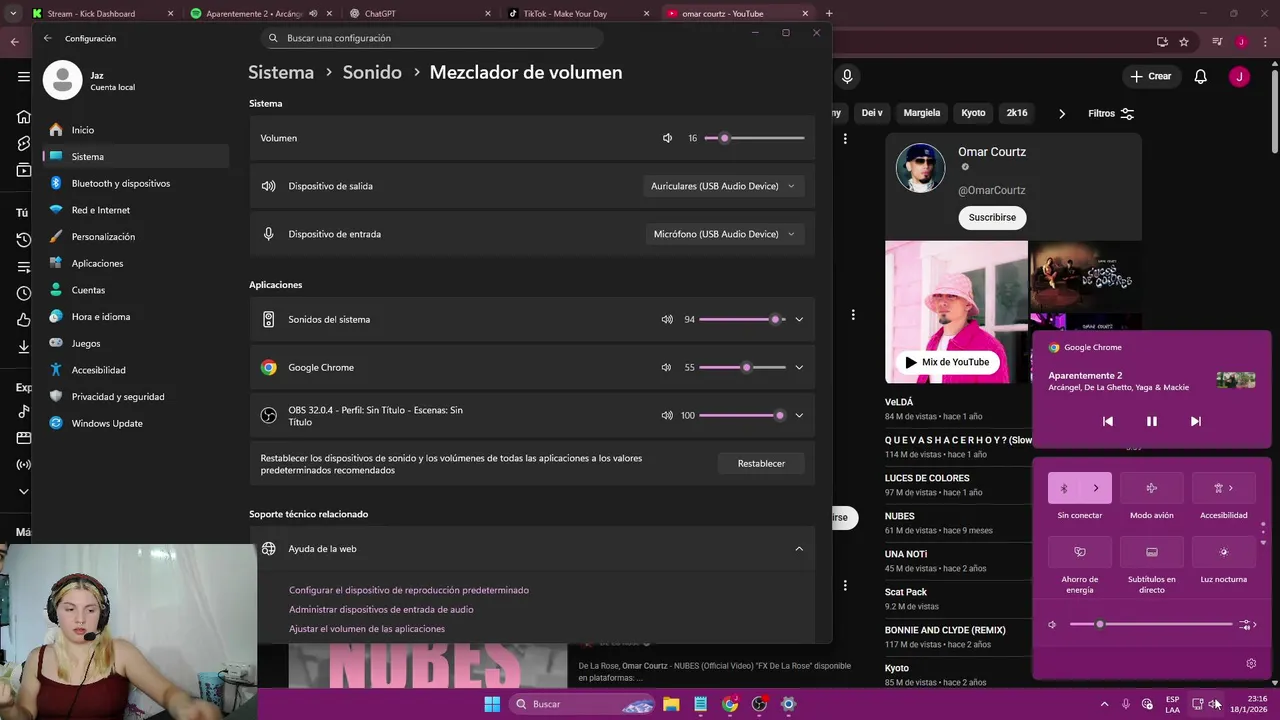This screenshot has width=1280, height=720.
Task: Click Hora e idioma sidebar item
Action: pyautogui.click(x=136, y=316)
